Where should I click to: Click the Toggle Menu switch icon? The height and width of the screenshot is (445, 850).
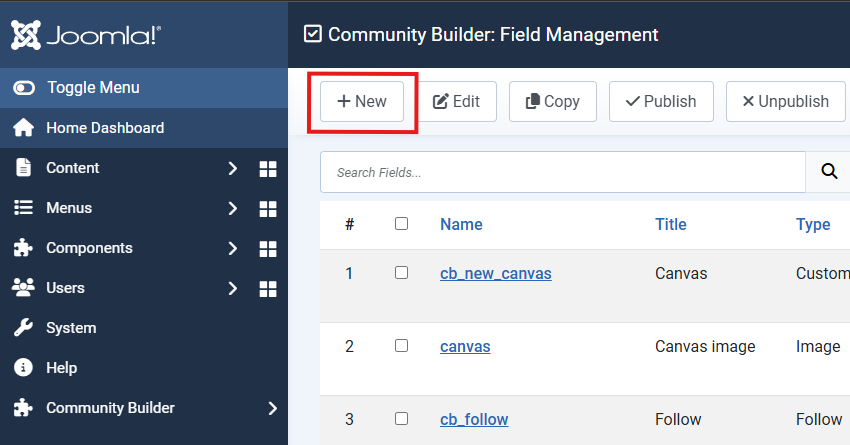pyautogui.click(x=24, y=88)
